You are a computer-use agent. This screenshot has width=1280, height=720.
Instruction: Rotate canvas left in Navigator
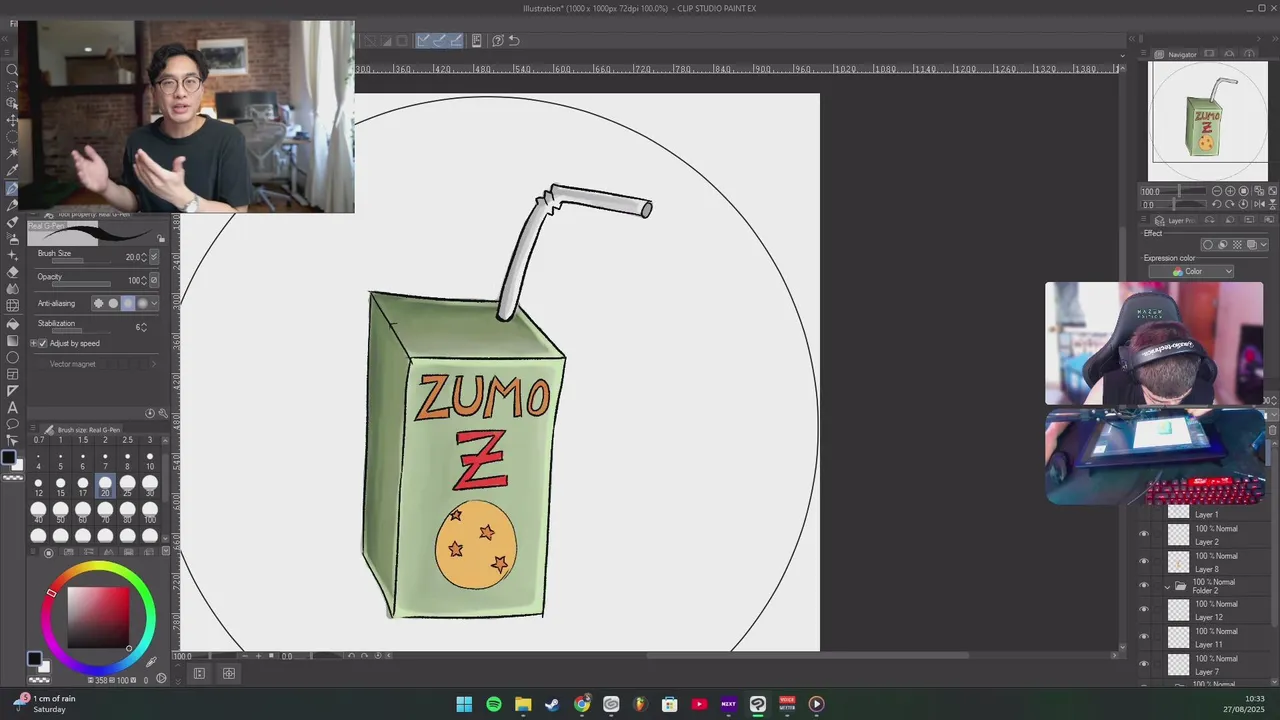[x=1217, y=204]
